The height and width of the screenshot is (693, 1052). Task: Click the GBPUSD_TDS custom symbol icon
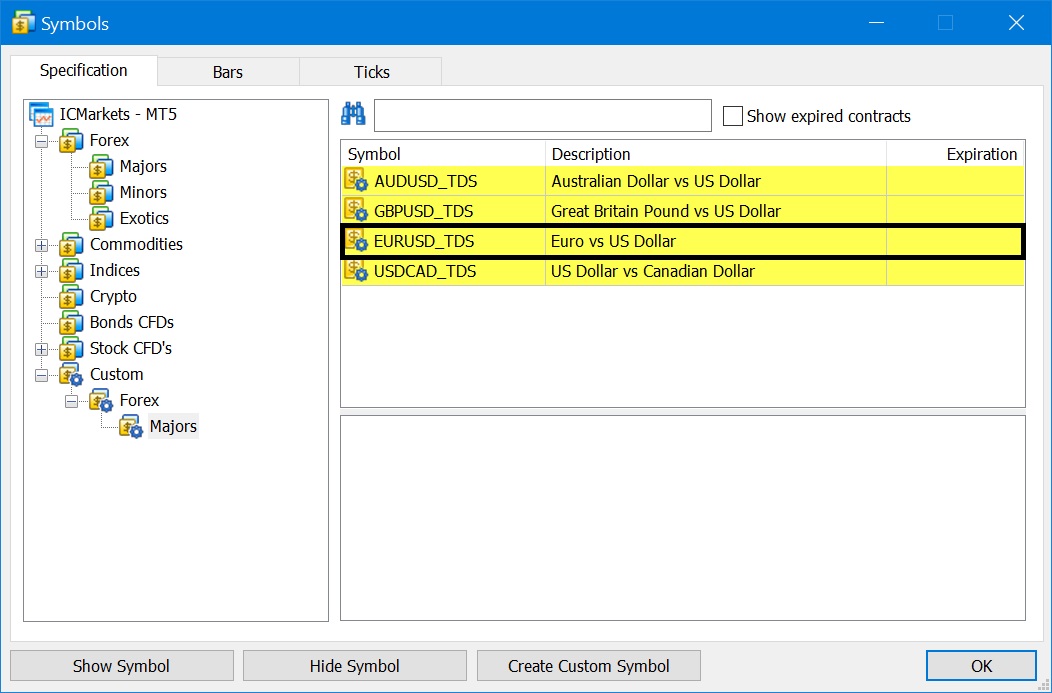(356, 210)
